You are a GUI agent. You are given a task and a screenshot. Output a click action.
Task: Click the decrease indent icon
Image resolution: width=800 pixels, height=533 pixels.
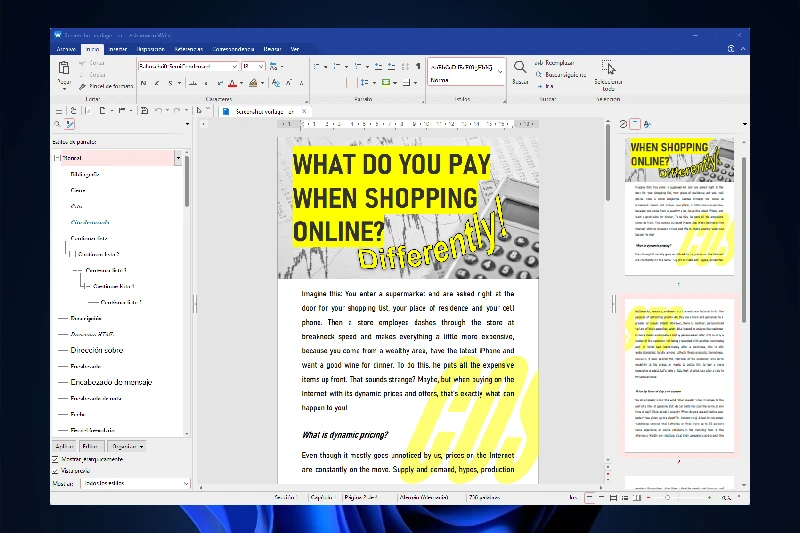379,66
